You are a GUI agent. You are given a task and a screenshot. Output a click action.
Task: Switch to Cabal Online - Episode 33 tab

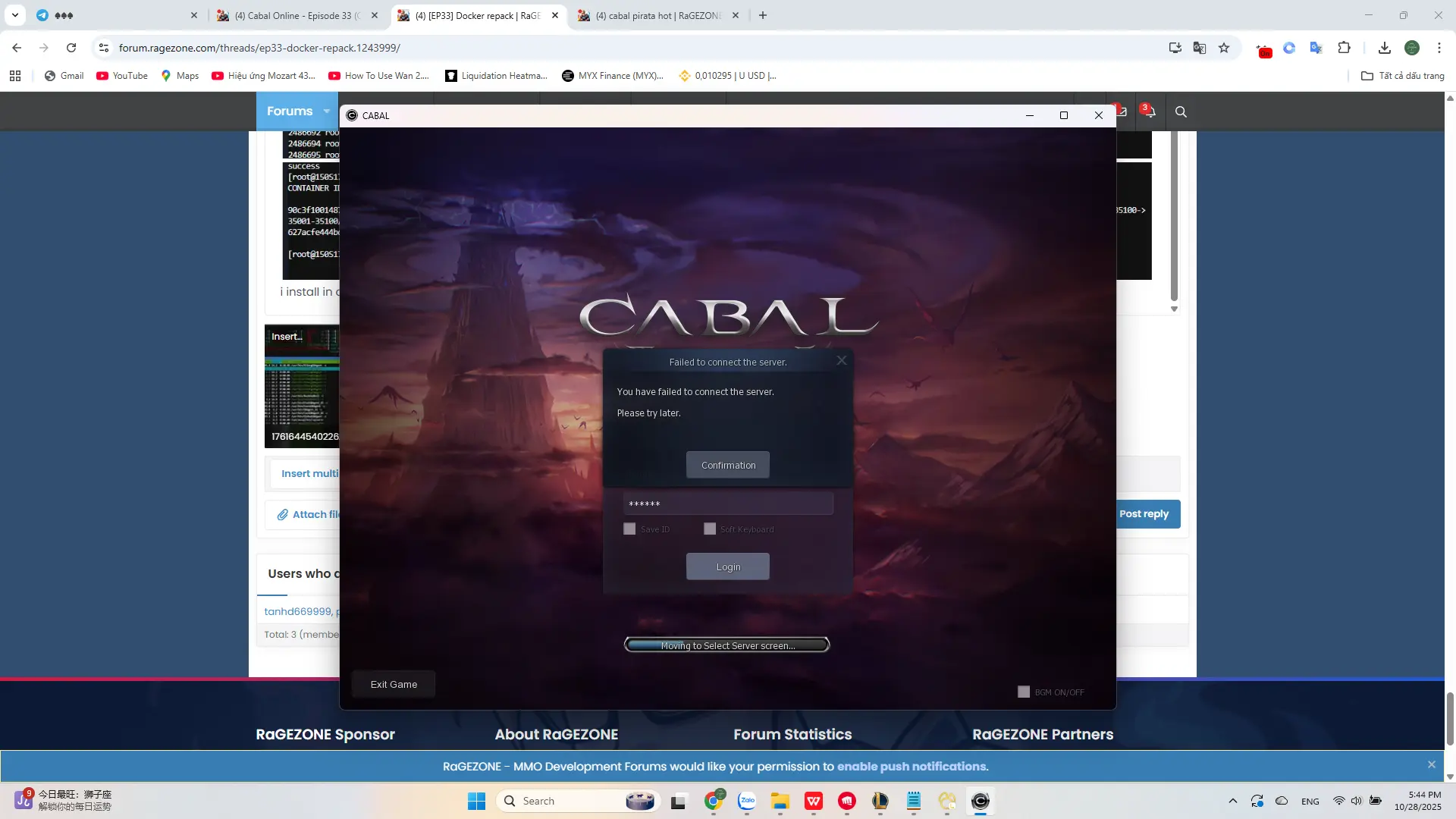[x=298, y=15]
